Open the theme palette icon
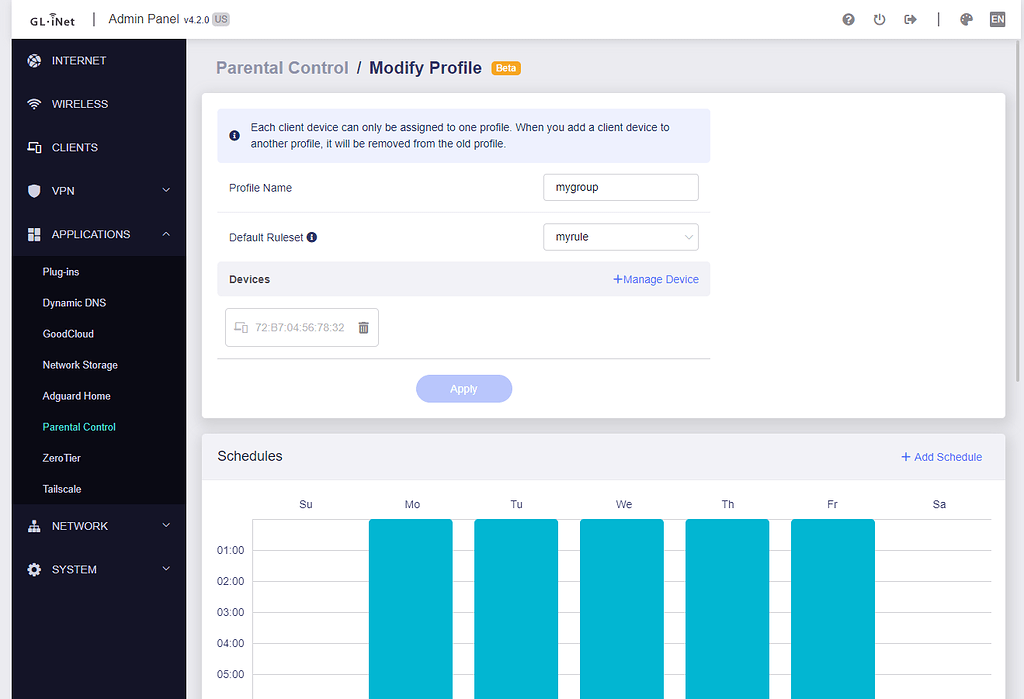1024x699 pixels. pos(965,18)
